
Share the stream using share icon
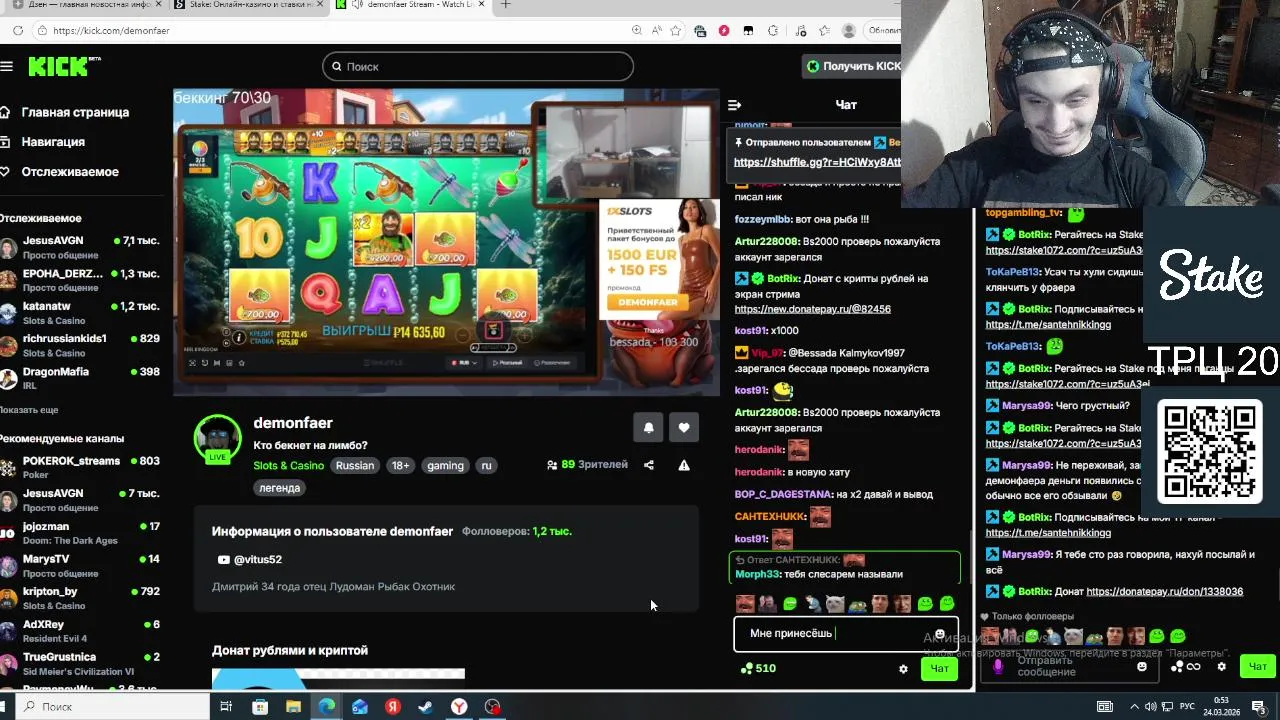[649, 465]
